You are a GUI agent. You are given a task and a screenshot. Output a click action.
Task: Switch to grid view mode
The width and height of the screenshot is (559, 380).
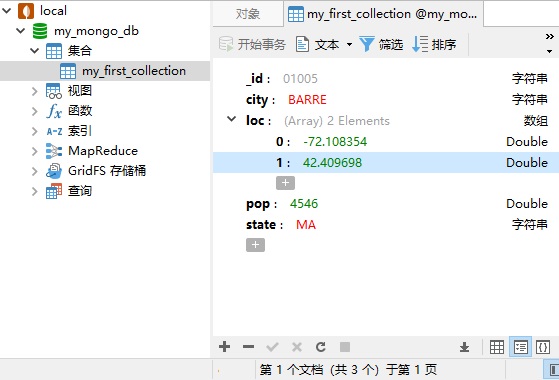coord(497,347)
